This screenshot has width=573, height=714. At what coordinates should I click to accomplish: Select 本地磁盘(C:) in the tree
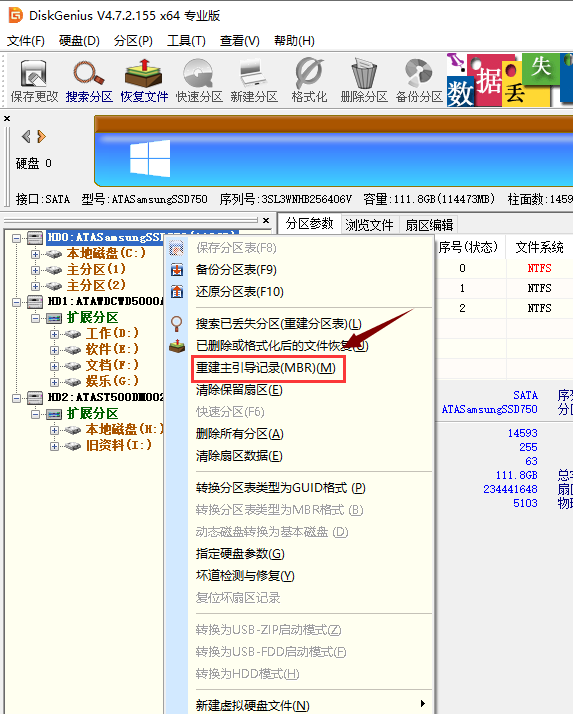106,253
